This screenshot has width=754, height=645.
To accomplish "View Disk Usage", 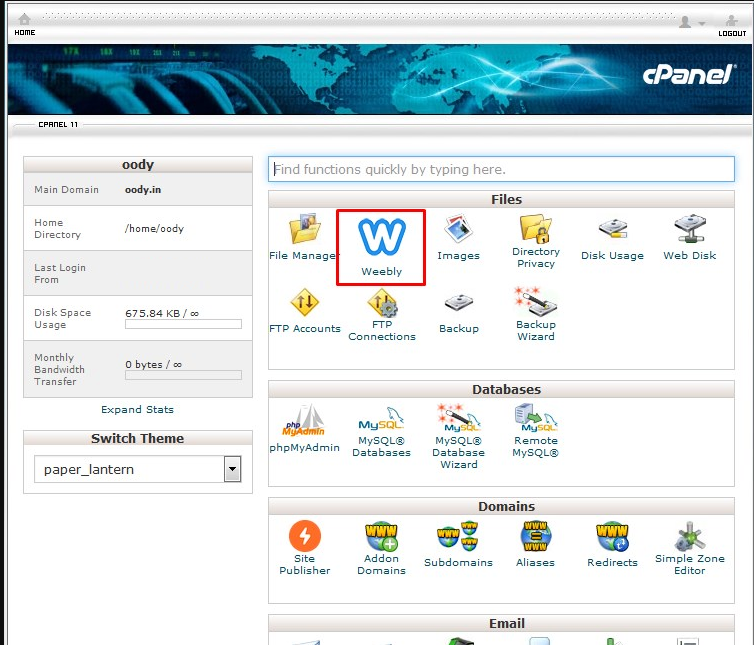I will pyautogui.click(x=613, y=228).
